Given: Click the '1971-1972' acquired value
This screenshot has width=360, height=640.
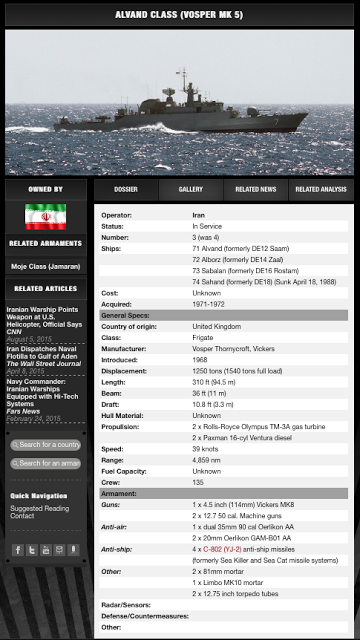Looking at the screenshot, I should pyautogui.click(x=208, y=304).
